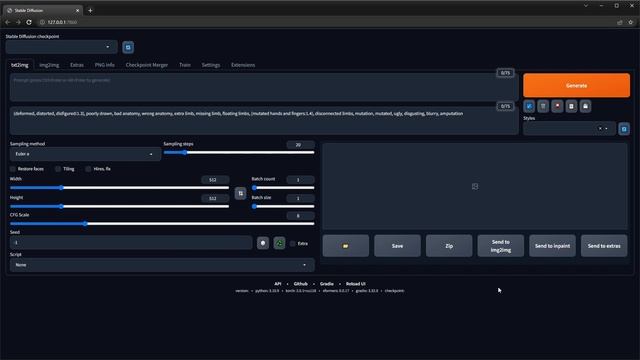Click Send to inpaint

click(552, 246)
